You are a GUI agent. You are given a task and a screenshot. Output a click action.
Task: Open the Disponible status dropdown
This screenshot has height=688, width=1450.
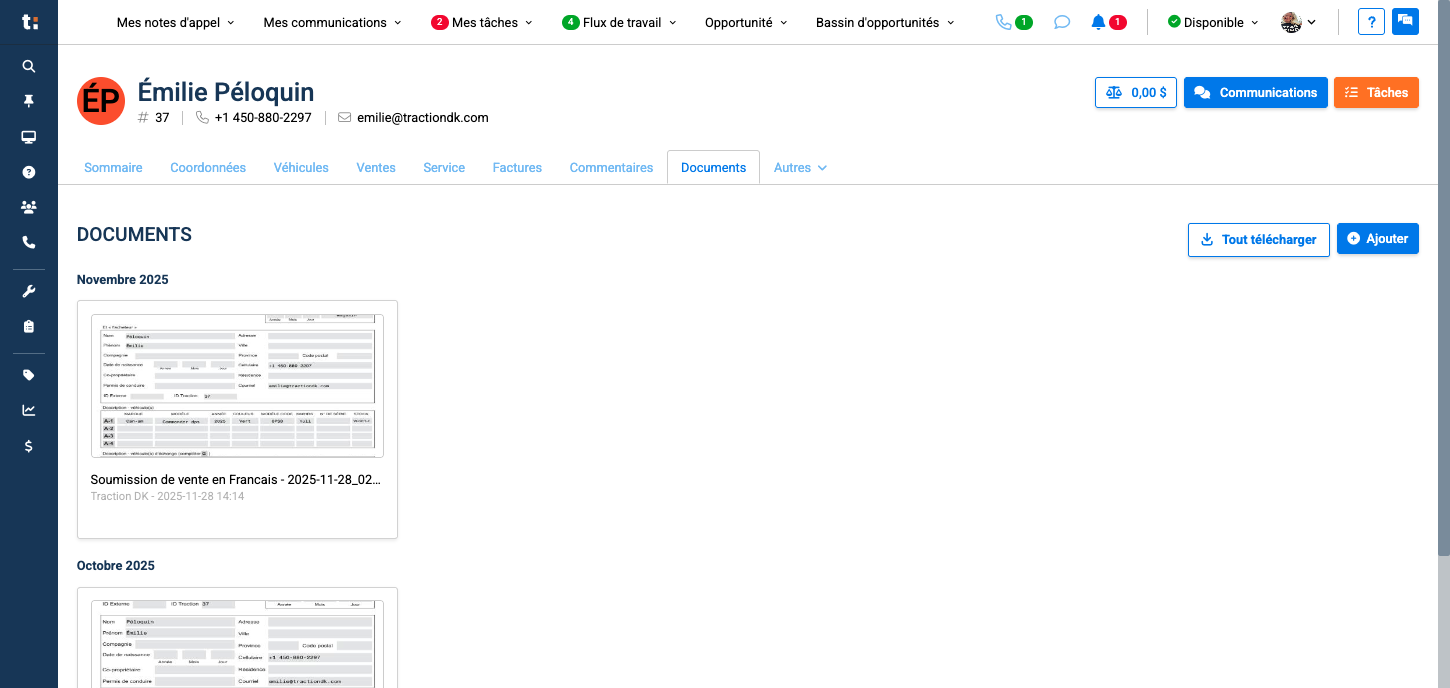[1212, 21]
